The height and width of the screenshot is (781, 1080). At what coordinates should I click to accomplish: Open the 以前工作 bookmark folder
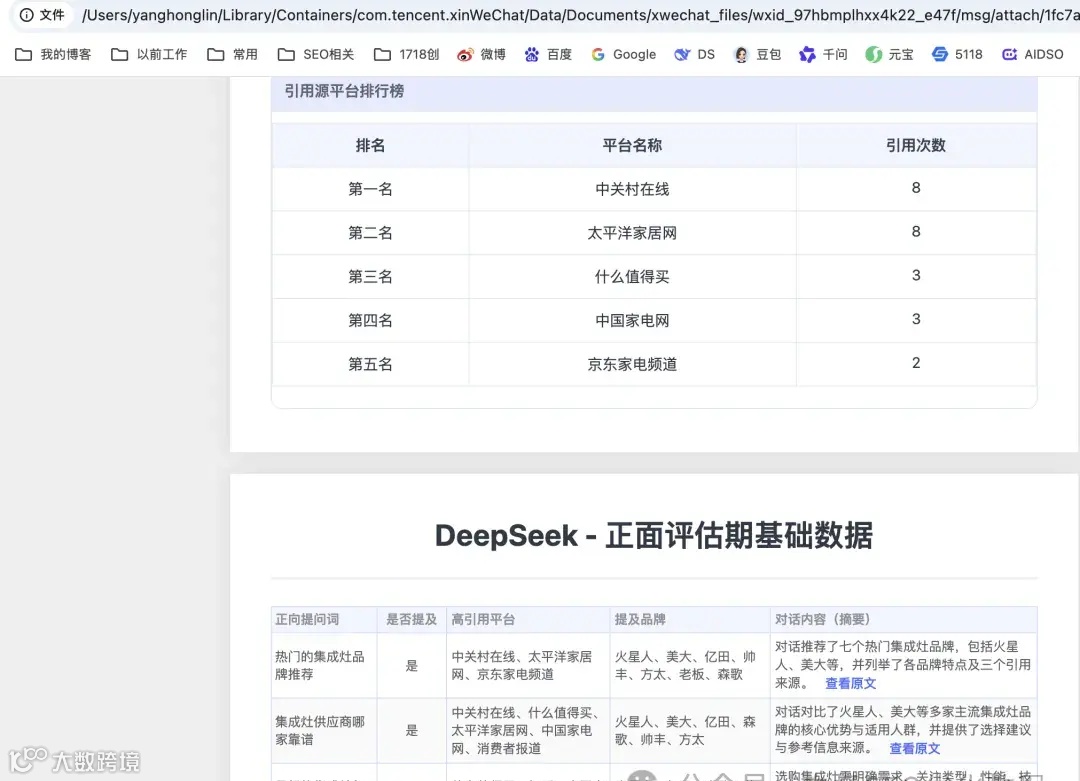click(x=149, y=54)
